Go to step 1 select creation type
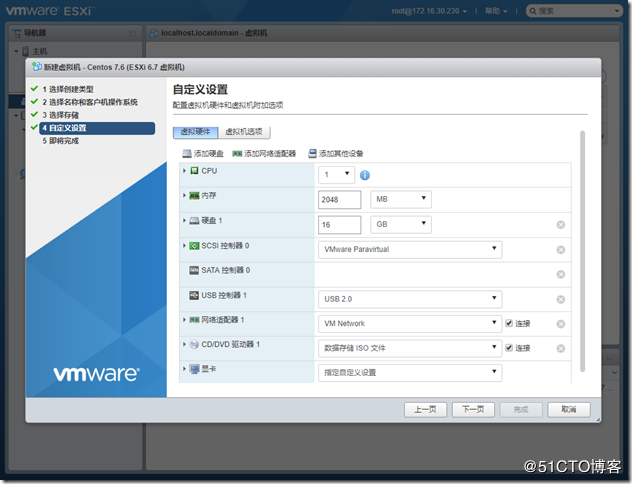Viewport: 632px width, 484px height. tap(68, 89)
